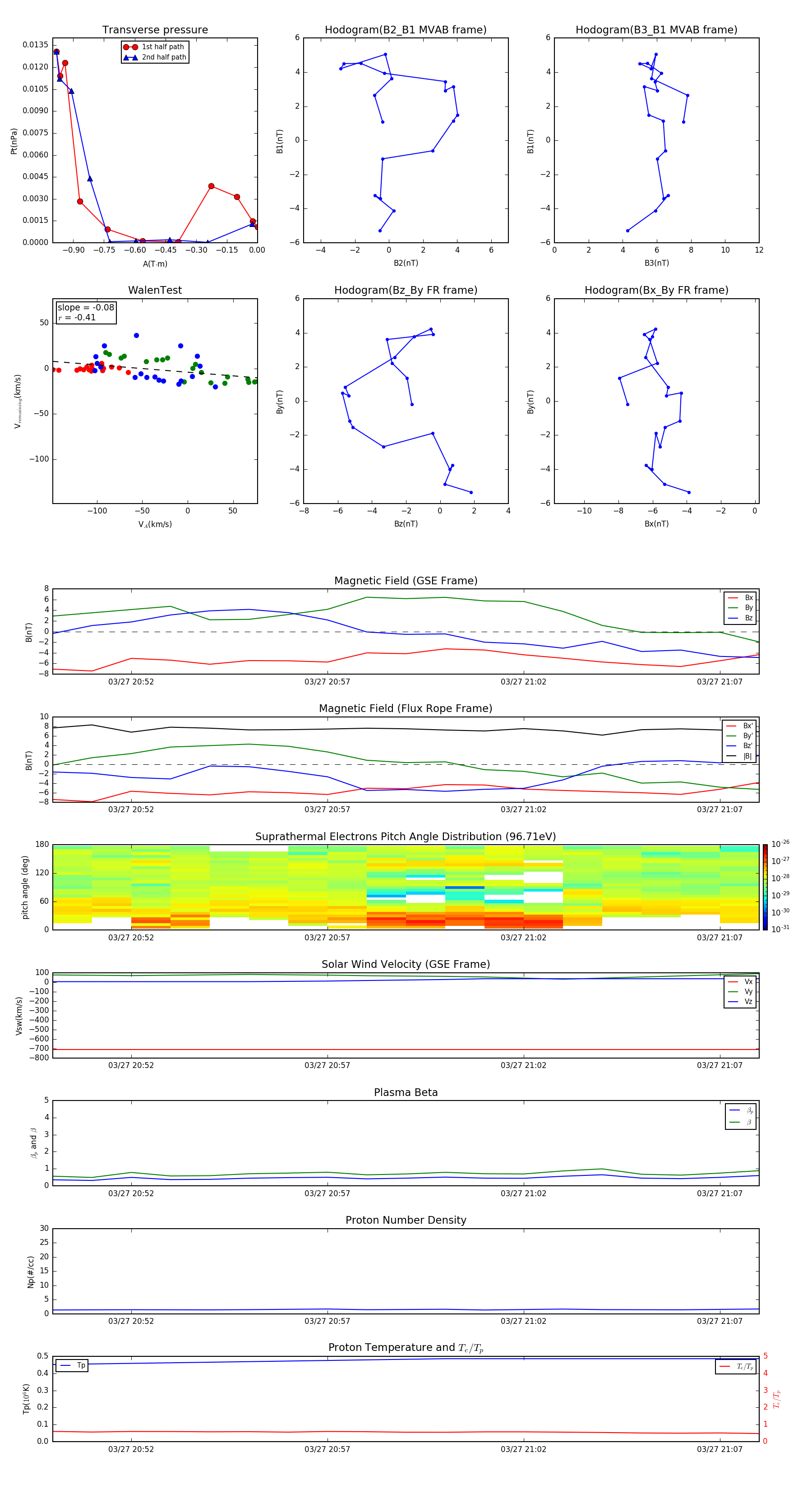
Task: Click the 'Hodogram(Bz_By FR frame)' title
Action: click(x=406, y=290)
